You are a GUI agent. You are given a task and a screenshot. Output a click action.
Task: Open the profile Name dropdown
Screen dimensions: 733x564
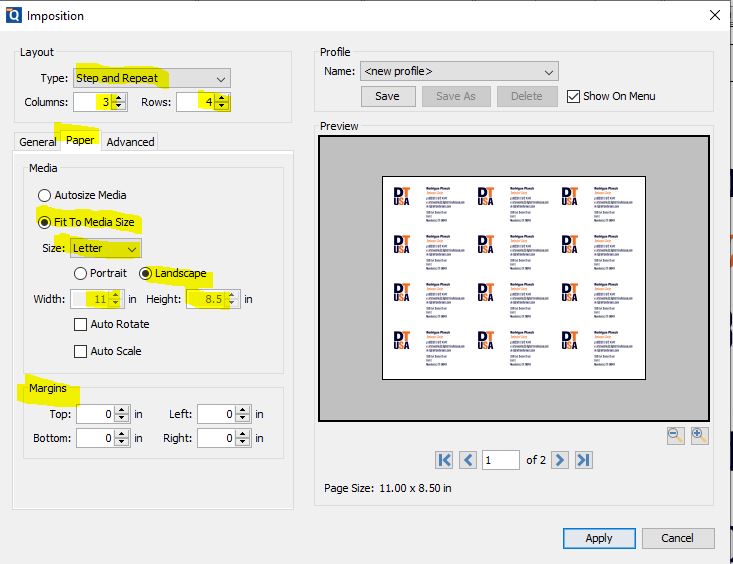[459, 72]
